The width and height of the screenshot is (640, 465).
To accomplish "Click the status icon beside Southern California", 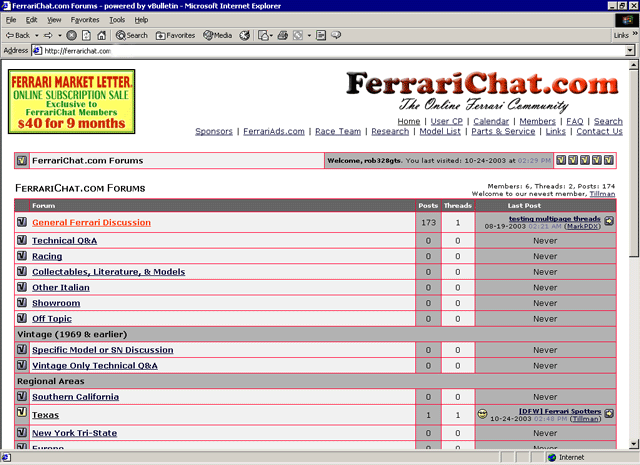I will tap(22, 396).
